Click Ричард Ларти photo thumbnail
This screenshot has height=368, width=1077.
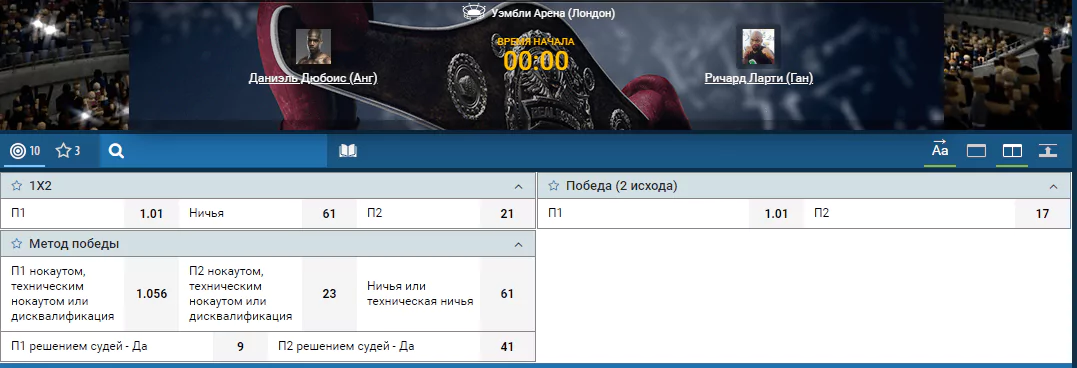coord(758,47)
